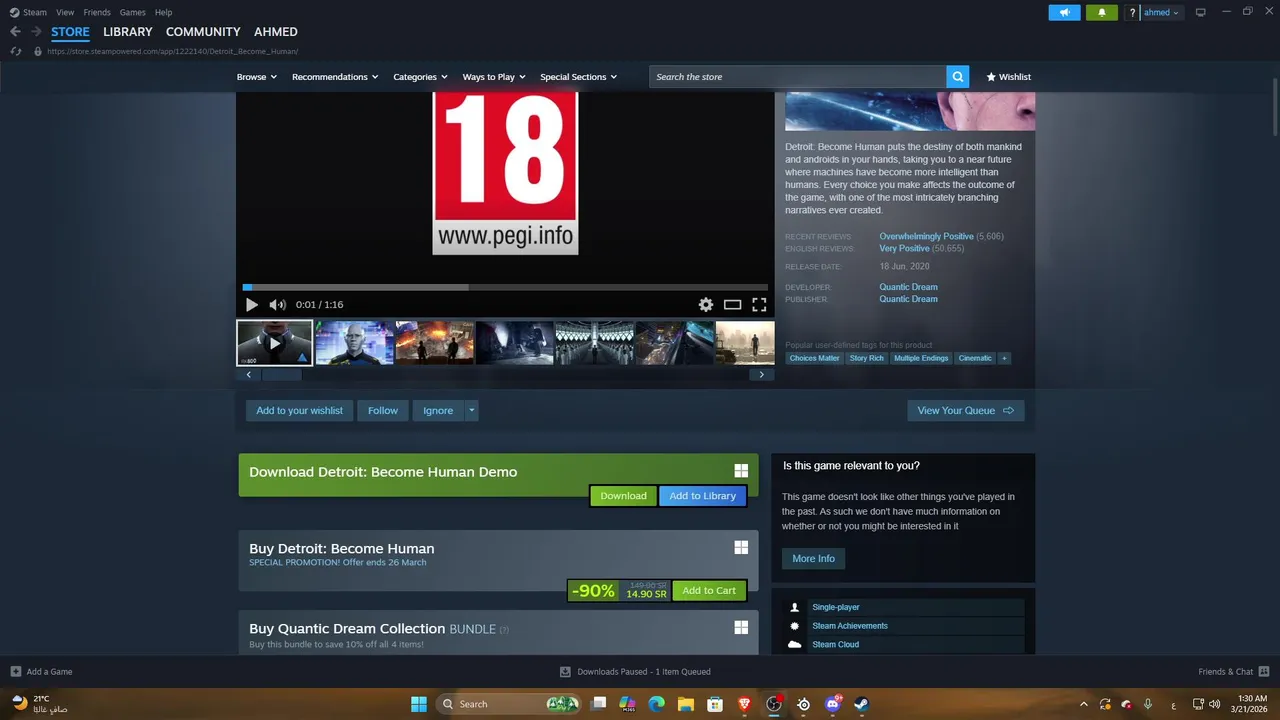Expand the Ways to Play dropdown

point(494,77)
